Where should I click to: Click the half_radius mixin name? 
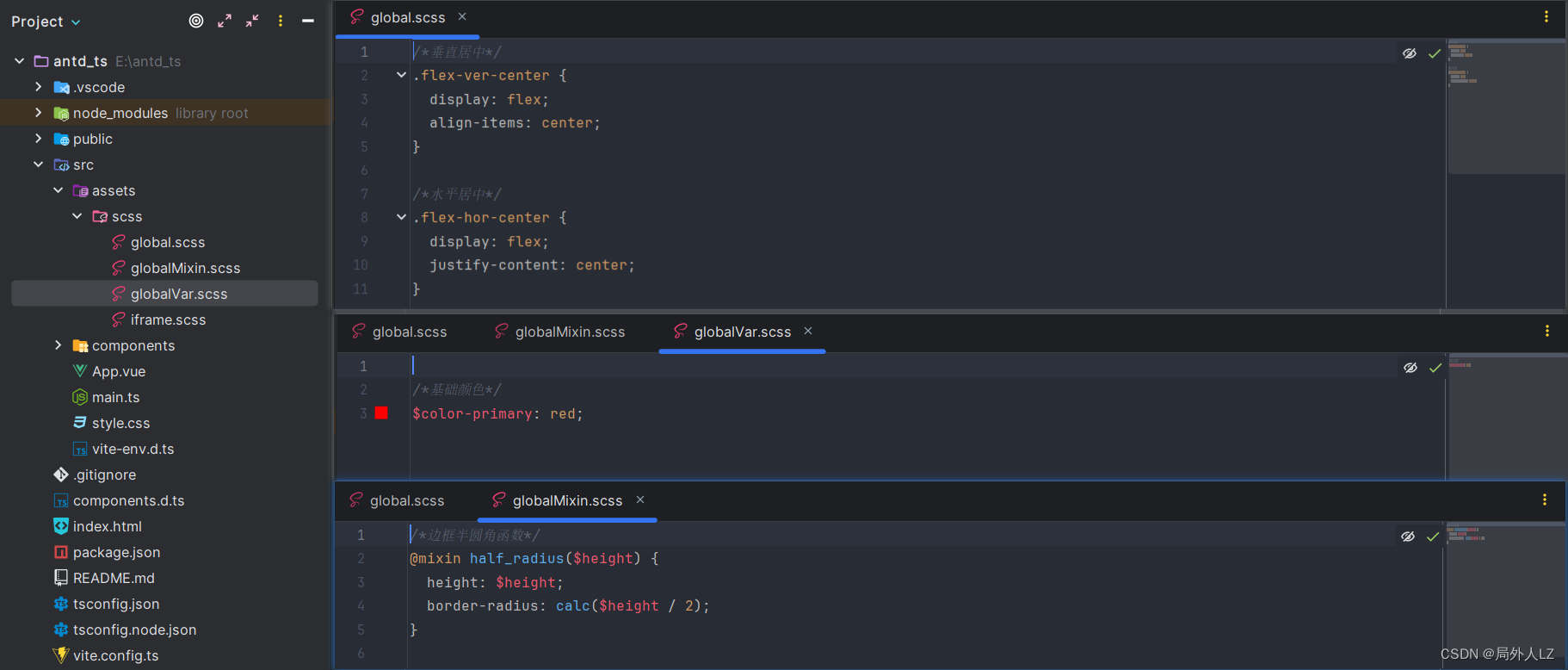pos(516,559)
